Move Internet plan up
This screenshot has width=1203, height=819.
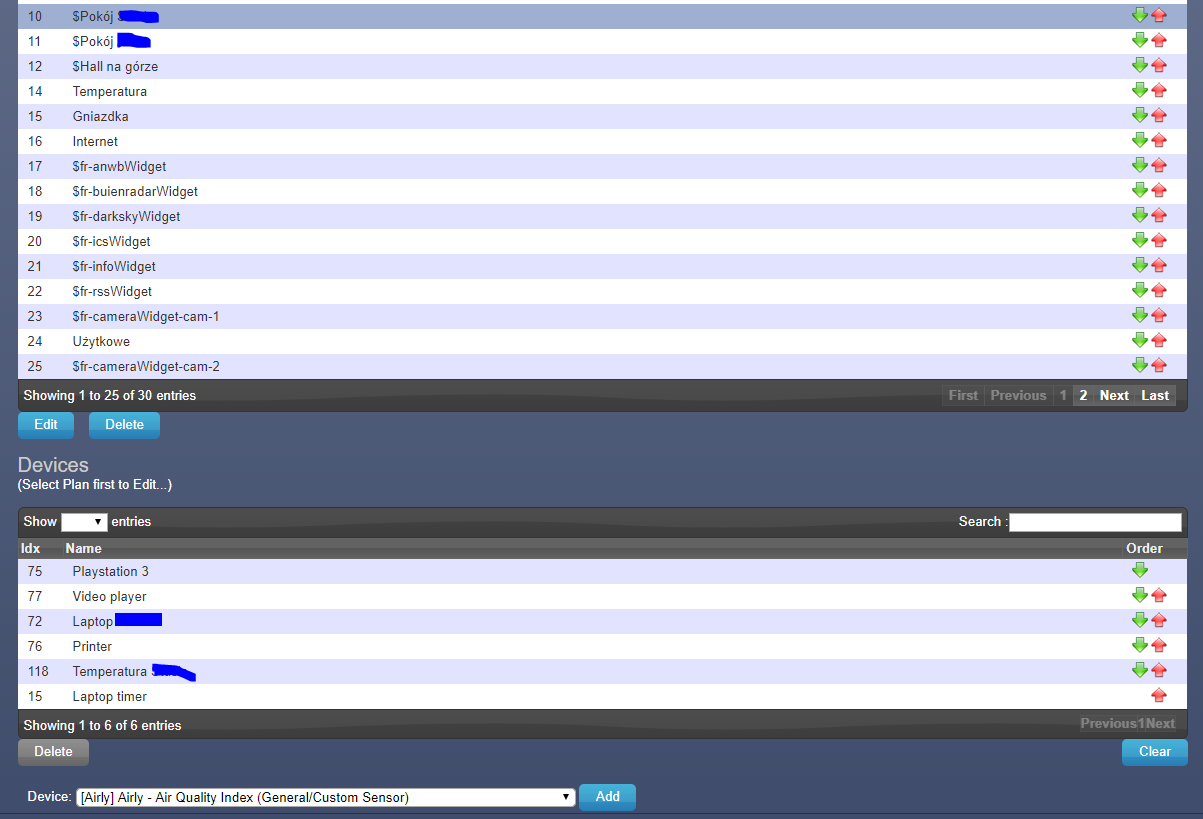pos(1159,141)
